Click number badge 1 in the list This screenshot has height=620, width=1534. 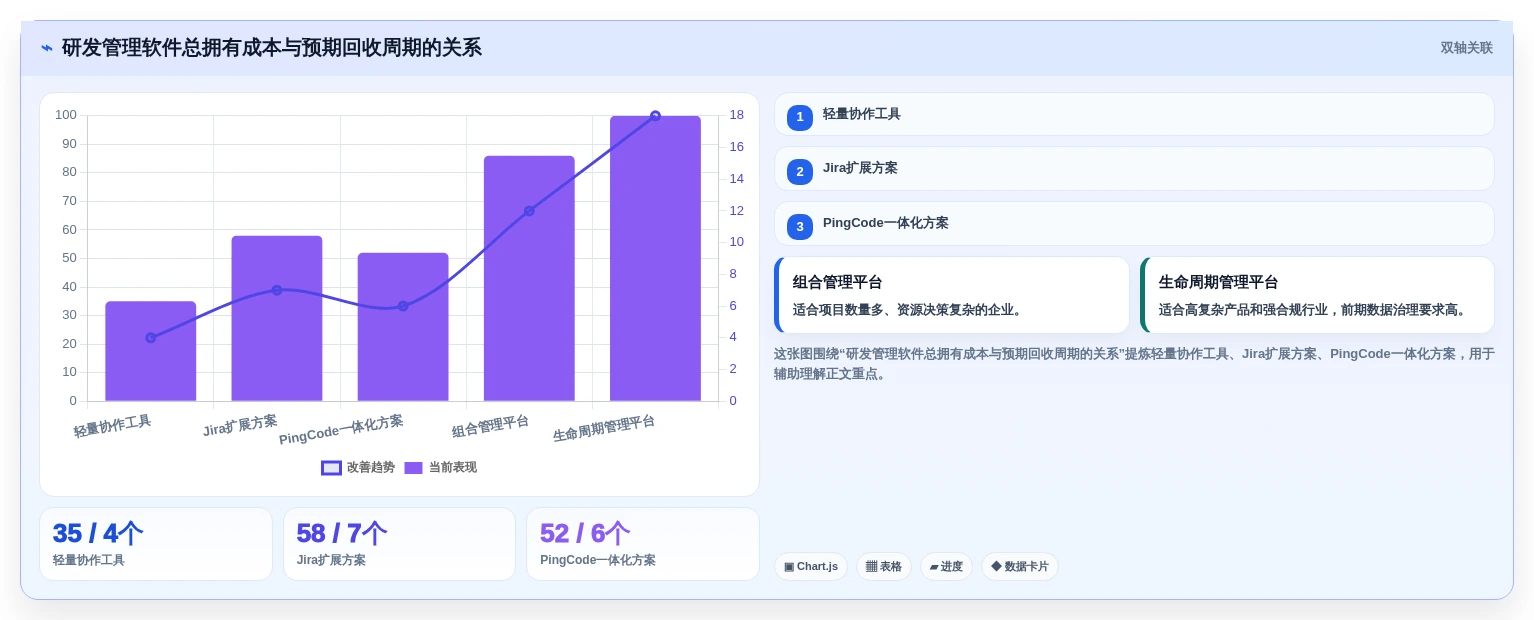tap(800, 118)
